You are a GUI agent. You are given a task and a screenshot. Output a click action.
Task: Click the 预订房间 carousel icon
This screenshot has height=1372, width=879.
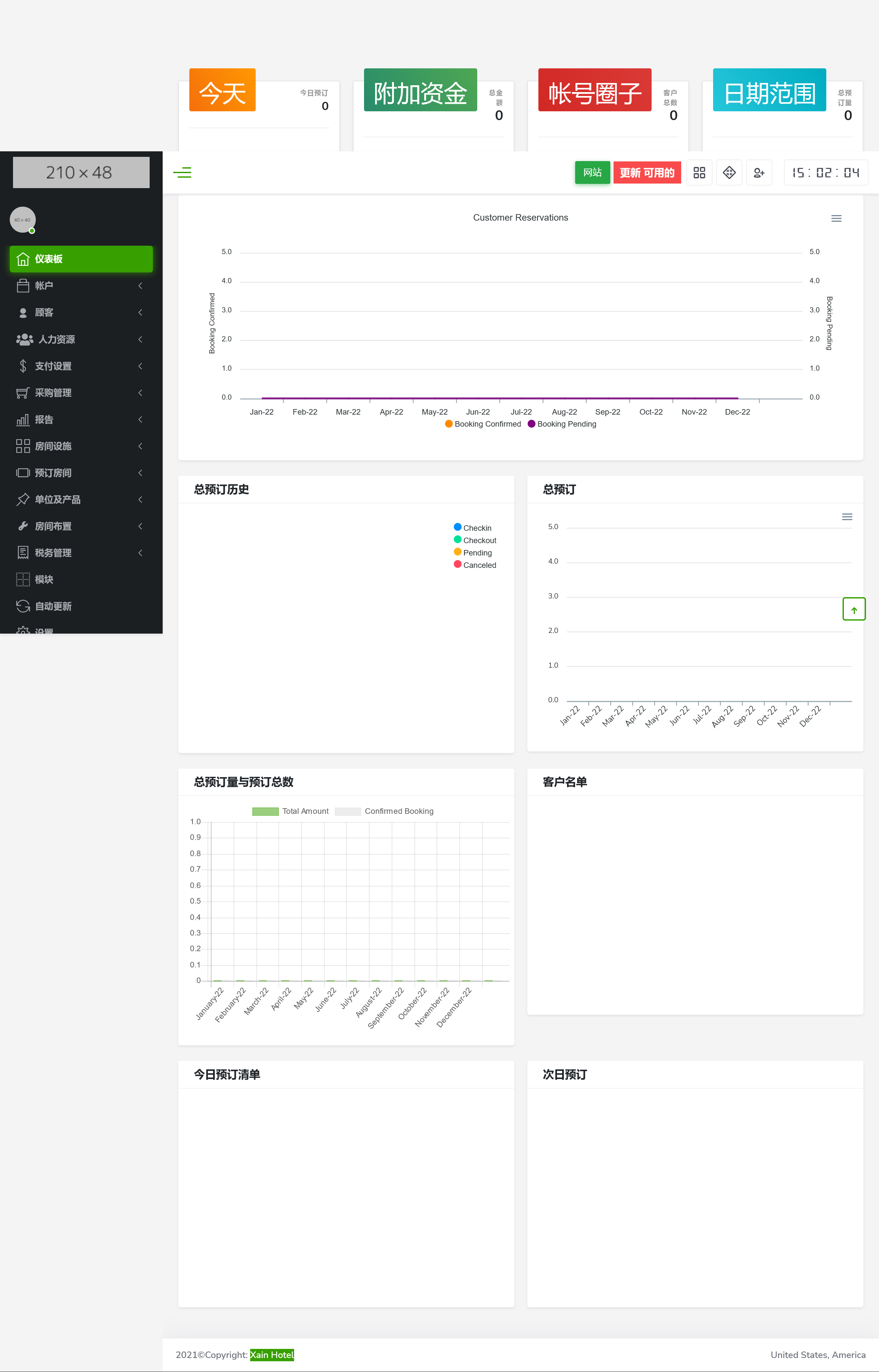pyautogui.click(x=23, y=473)
